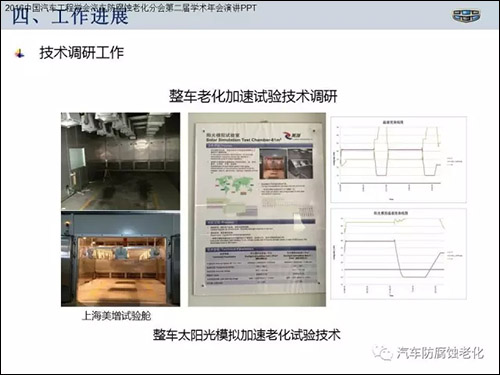Click the 上海美增试验舱 caption
Screen dimensions: 500x375
(116, 315)
